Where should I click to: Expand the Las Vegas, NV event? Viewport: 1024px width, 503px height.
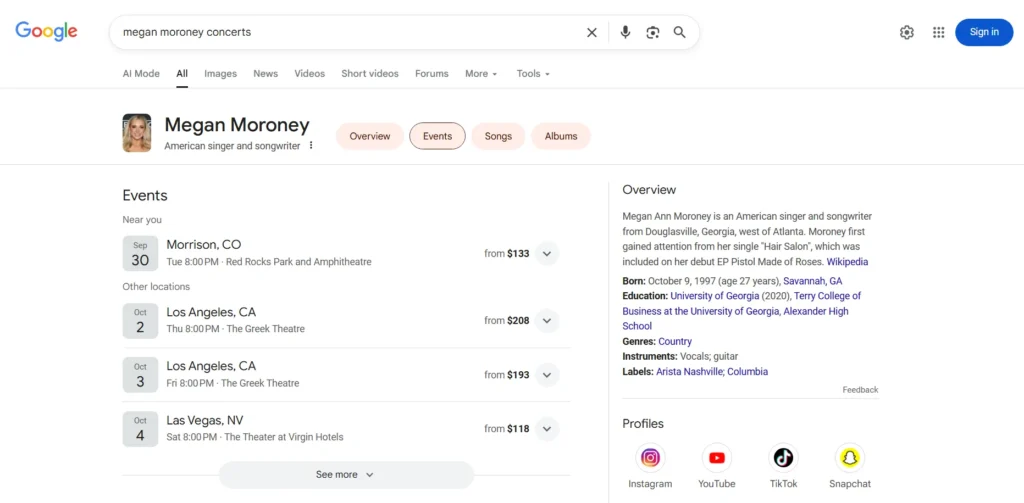[547, 429]
